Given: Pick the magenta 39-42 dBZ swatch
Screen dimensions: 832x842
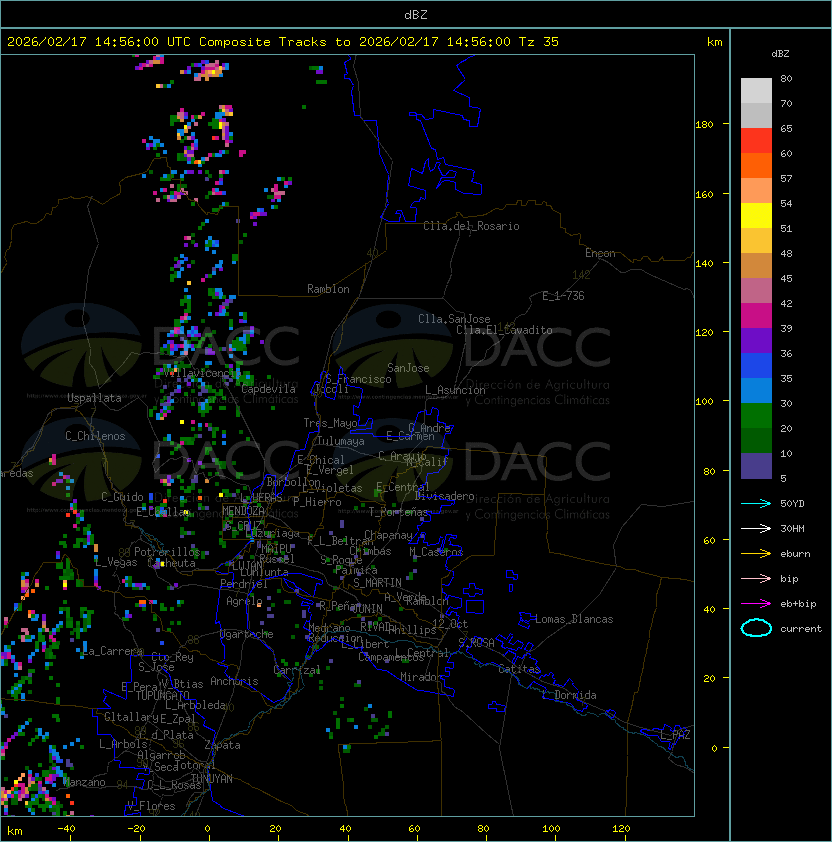Looking at the screenshot, I should (756, 316).
